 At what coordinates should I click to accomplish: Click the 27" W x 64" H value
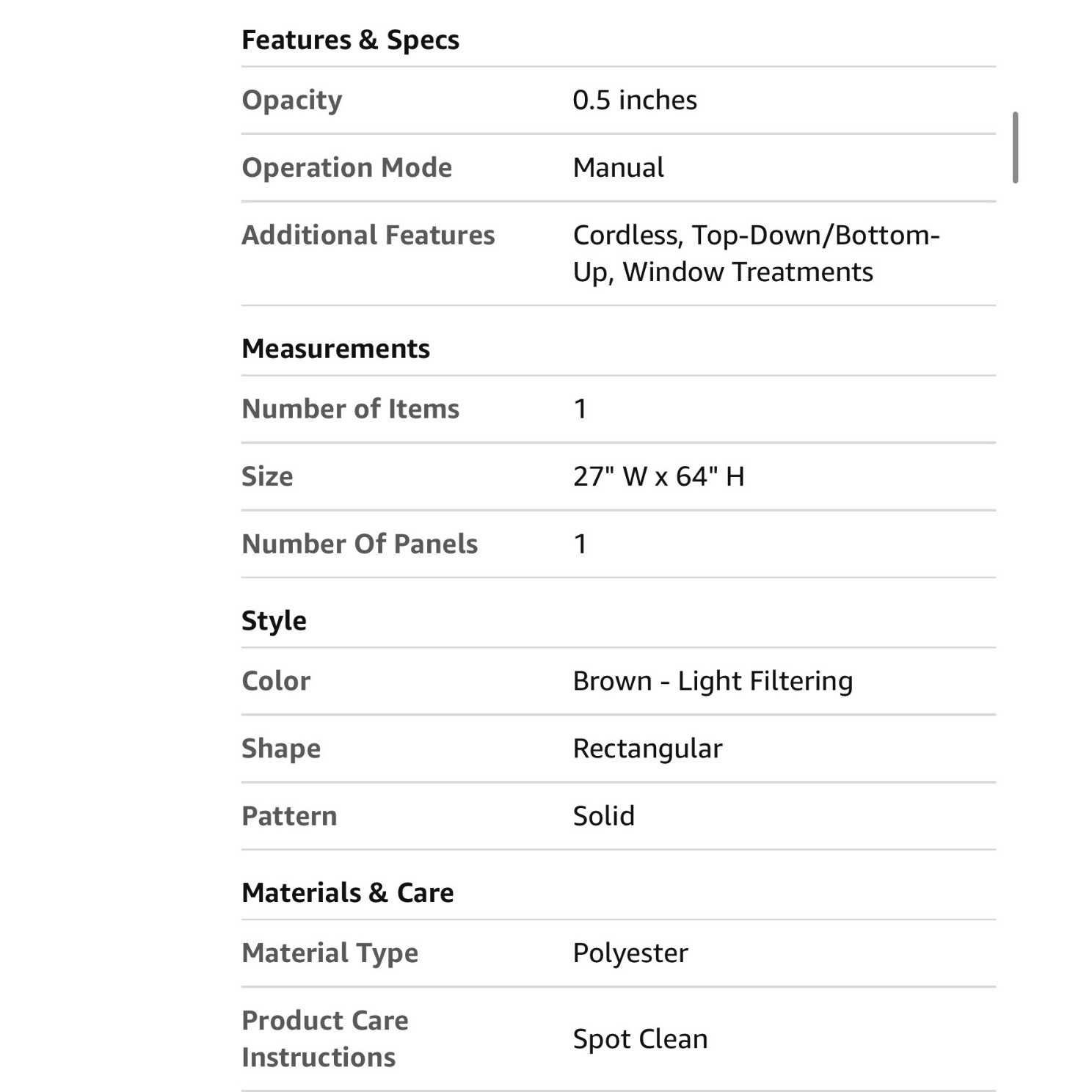pyautogui.click(x=658, y=476)
